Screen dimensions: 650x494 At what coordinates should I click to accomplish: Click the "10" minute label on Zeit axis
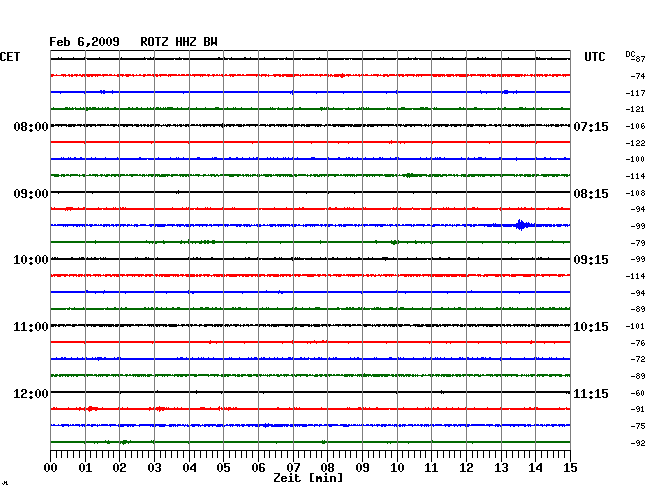coord(397,468)
